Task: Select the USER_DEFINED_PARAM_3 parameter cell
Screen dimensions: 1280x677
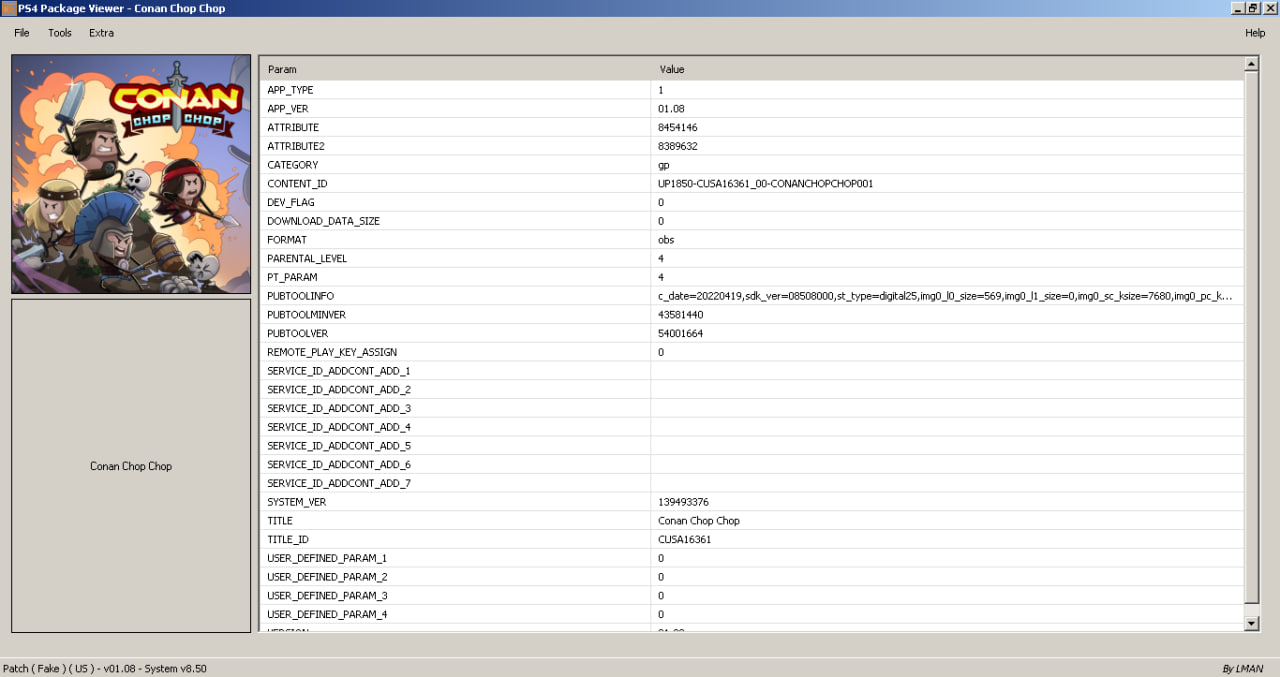Action: pyautogui.click(x=455, y=595)
